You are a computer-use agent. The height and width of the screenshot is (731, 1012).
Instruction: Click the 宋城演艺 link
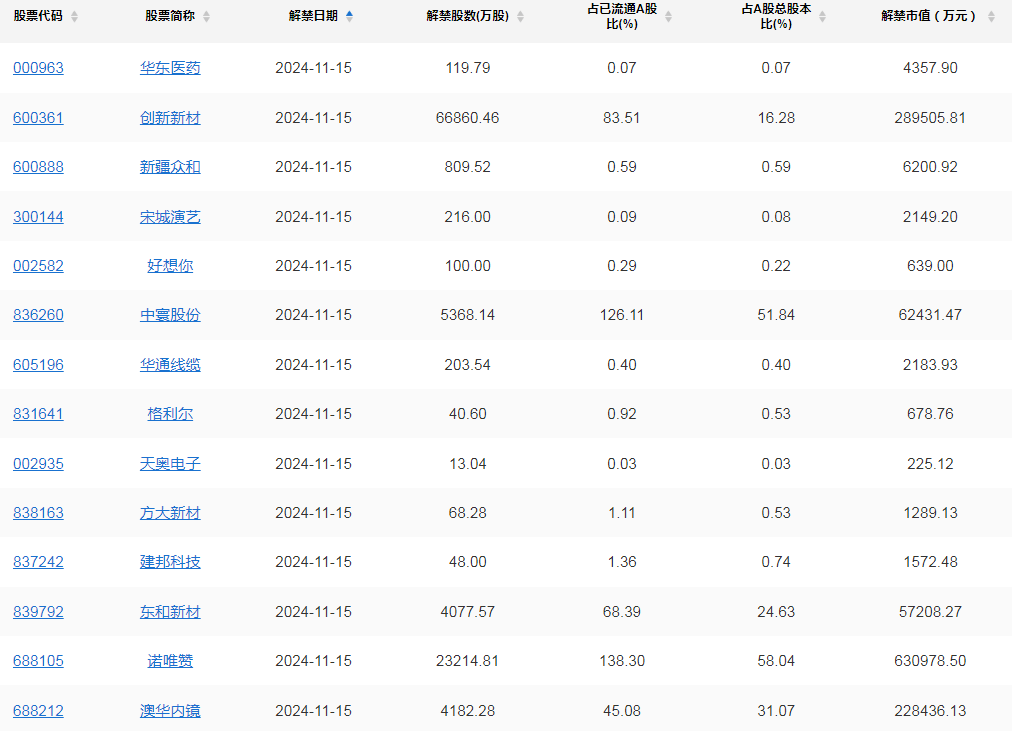pos(170,216)
